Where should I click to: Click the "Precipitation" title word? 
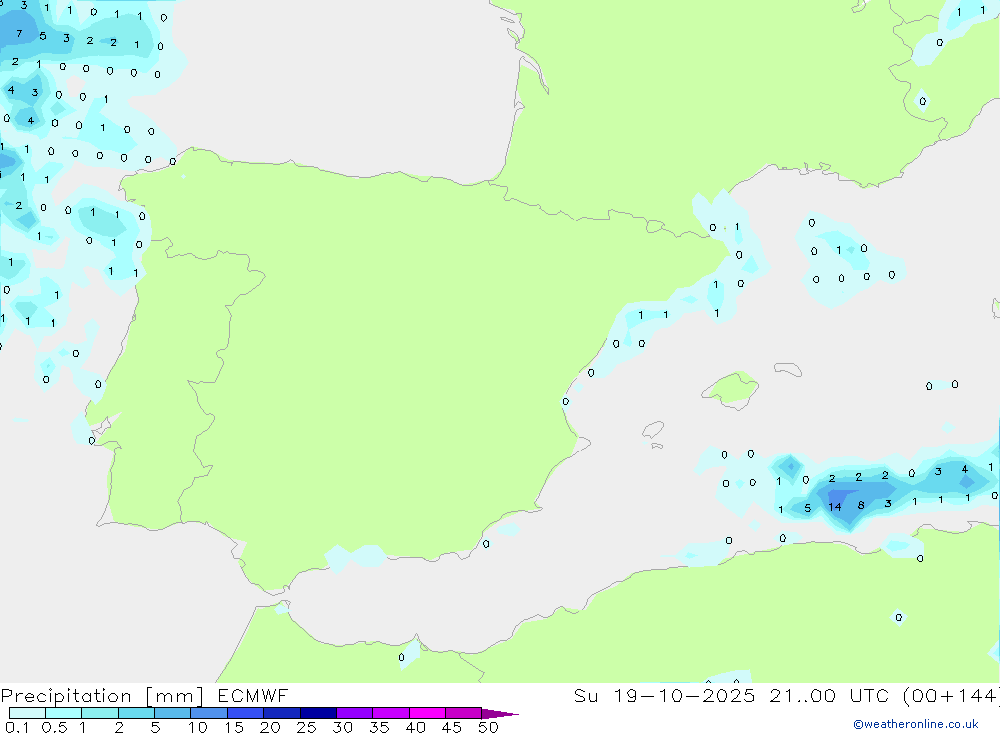point(66,696)
